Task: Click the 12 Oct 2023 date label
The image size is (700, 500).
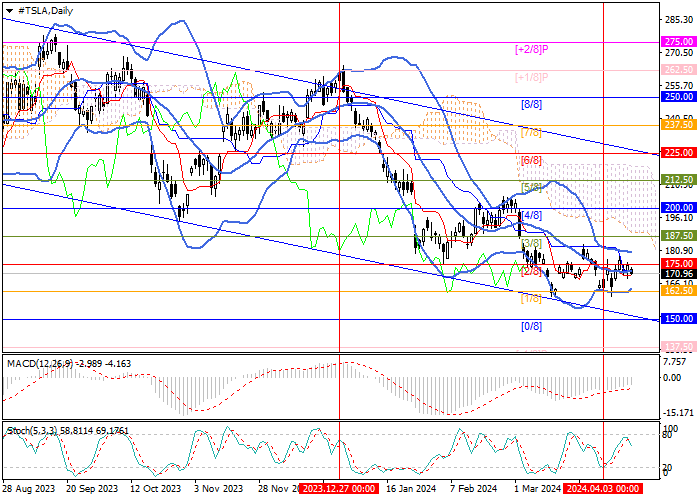Action: coord(156,489)
